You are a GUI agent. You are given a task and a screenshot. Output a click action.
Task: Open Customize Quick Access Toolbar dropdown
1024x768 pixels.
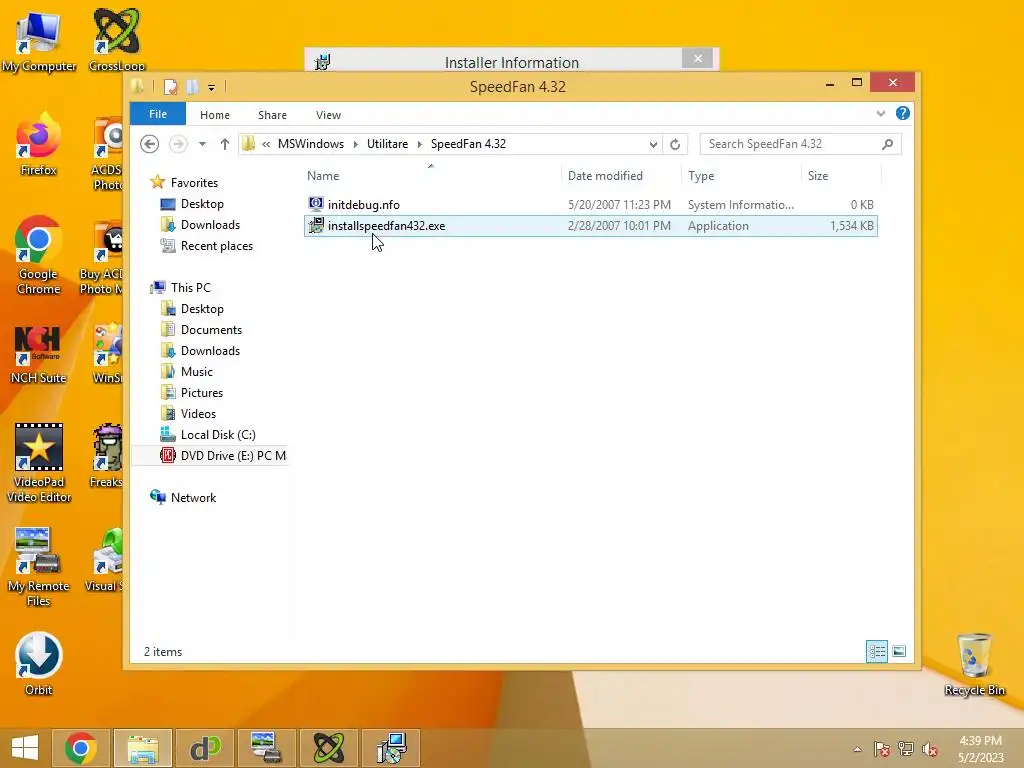coord(211,88)
